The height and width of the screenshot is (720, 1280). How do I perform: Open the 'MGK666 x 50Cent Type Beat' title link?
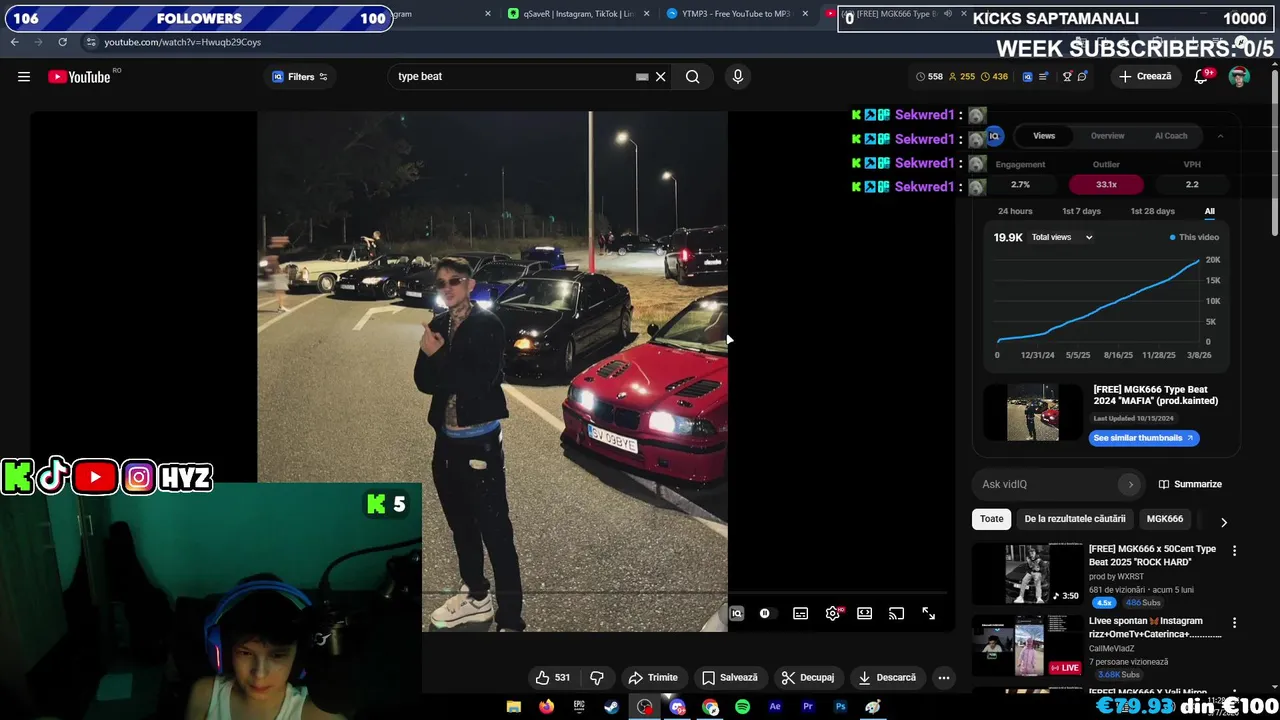[x=1152, y=555]
